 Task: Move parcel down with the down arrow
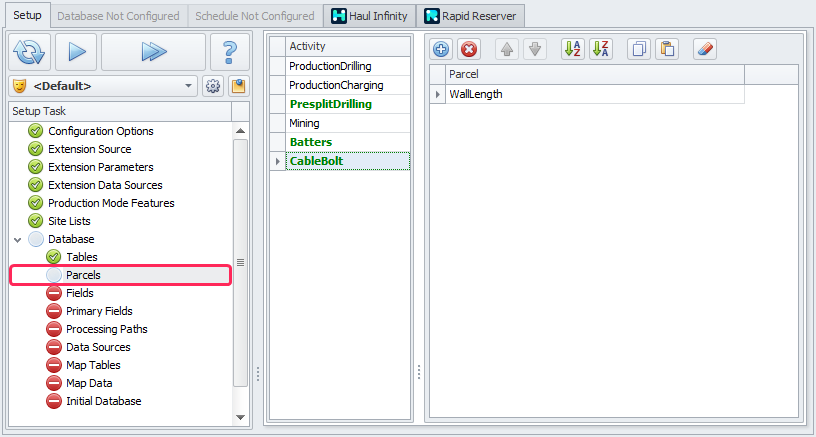534,50
